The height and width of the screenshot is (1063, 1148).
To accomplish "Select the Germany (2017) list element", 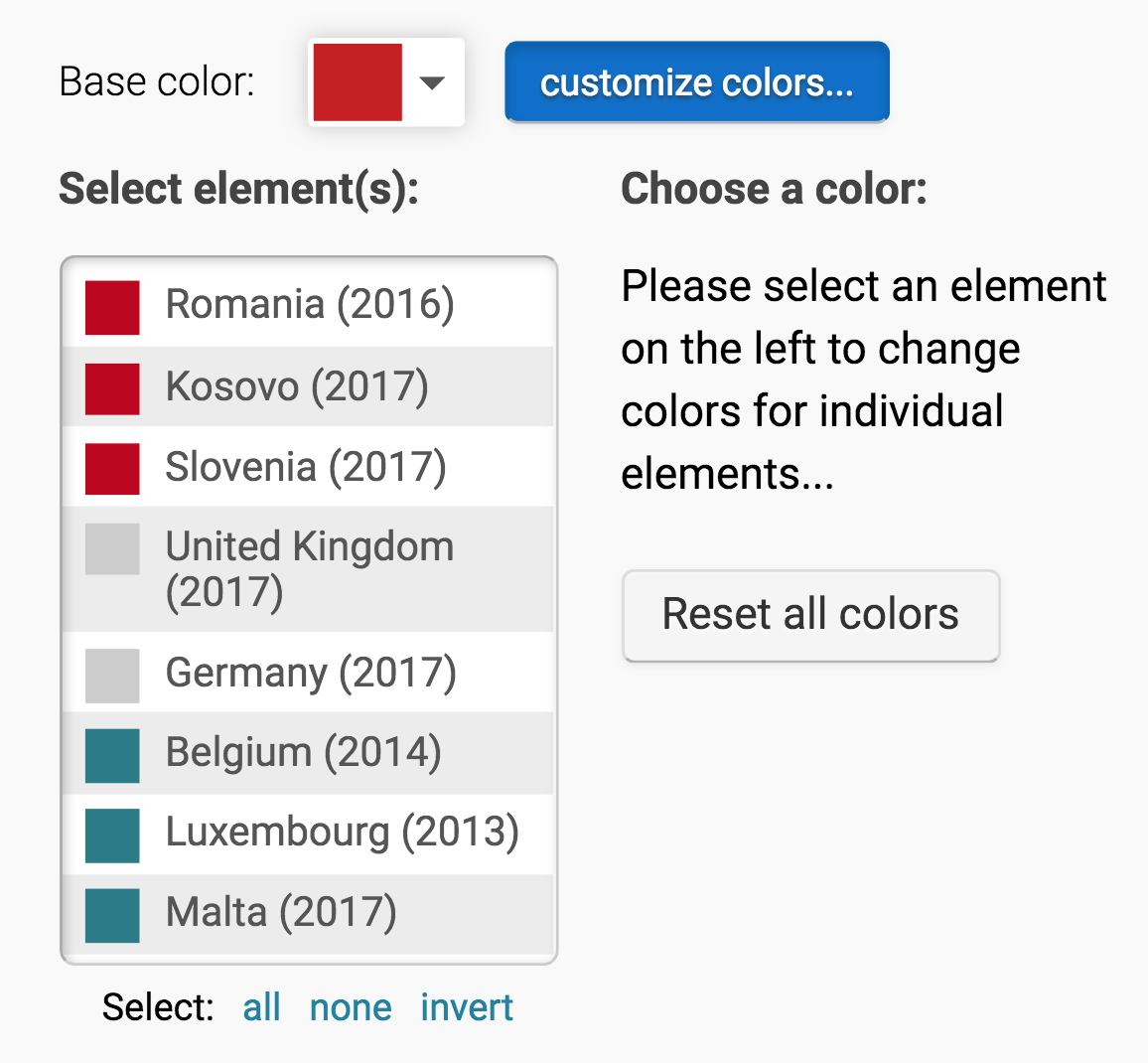I will [x=311, y=673].
